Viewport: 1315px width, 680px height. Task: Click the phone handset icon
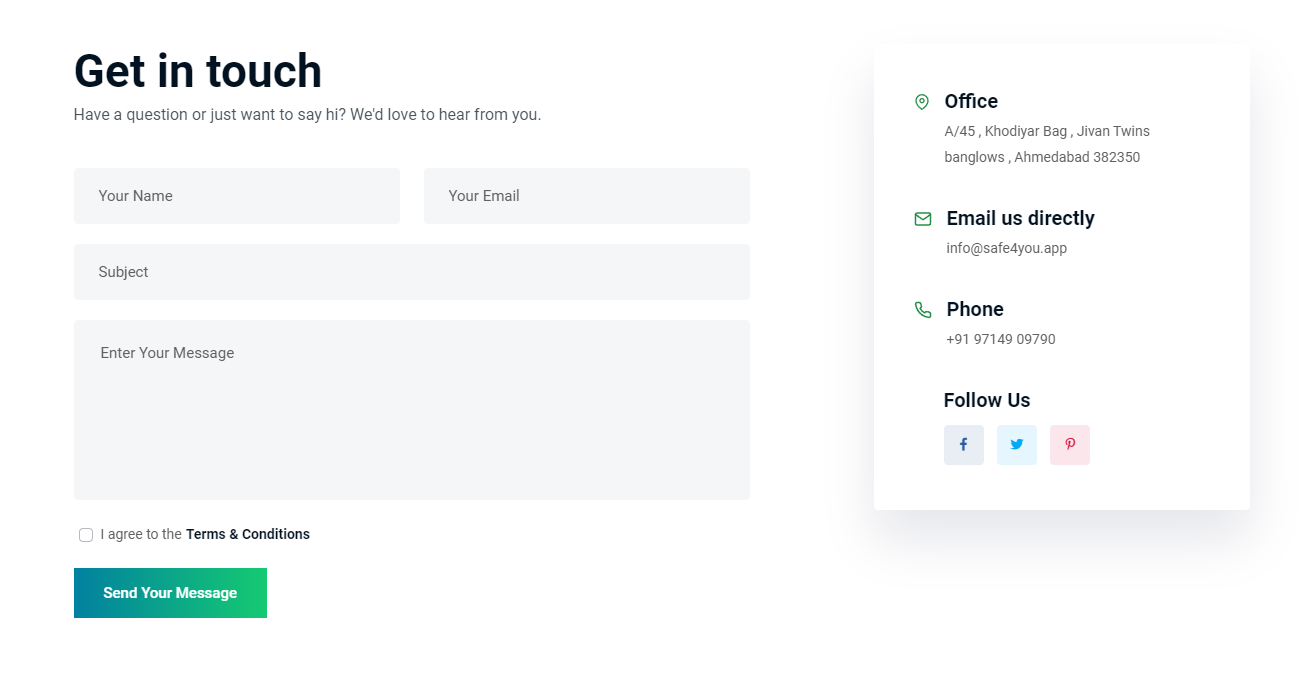click(x=923, y=310)
